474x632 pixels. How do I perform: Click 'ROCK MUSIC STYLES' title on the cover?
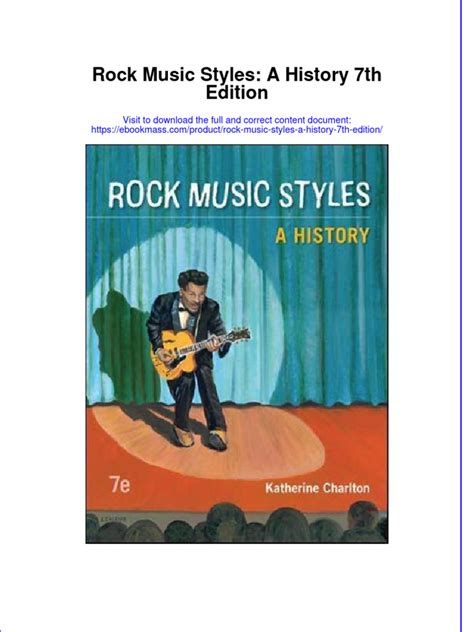239,195
